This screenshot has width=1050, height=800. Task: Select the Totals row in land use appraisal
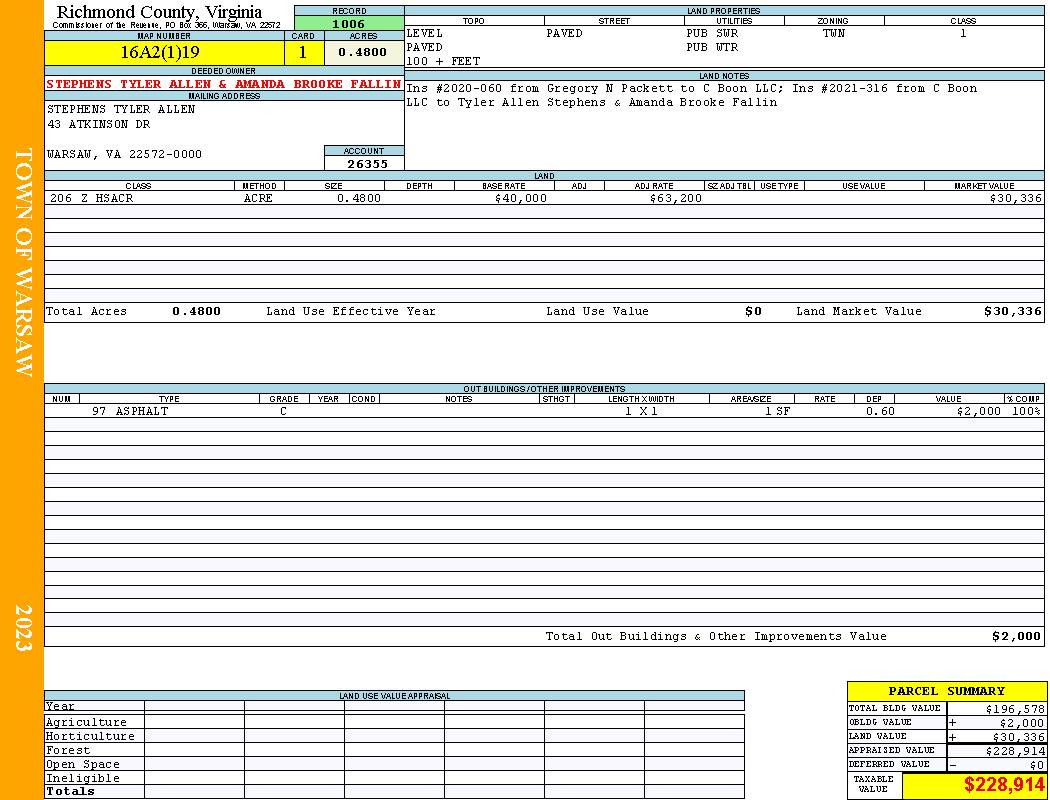(x=394, y=792)
